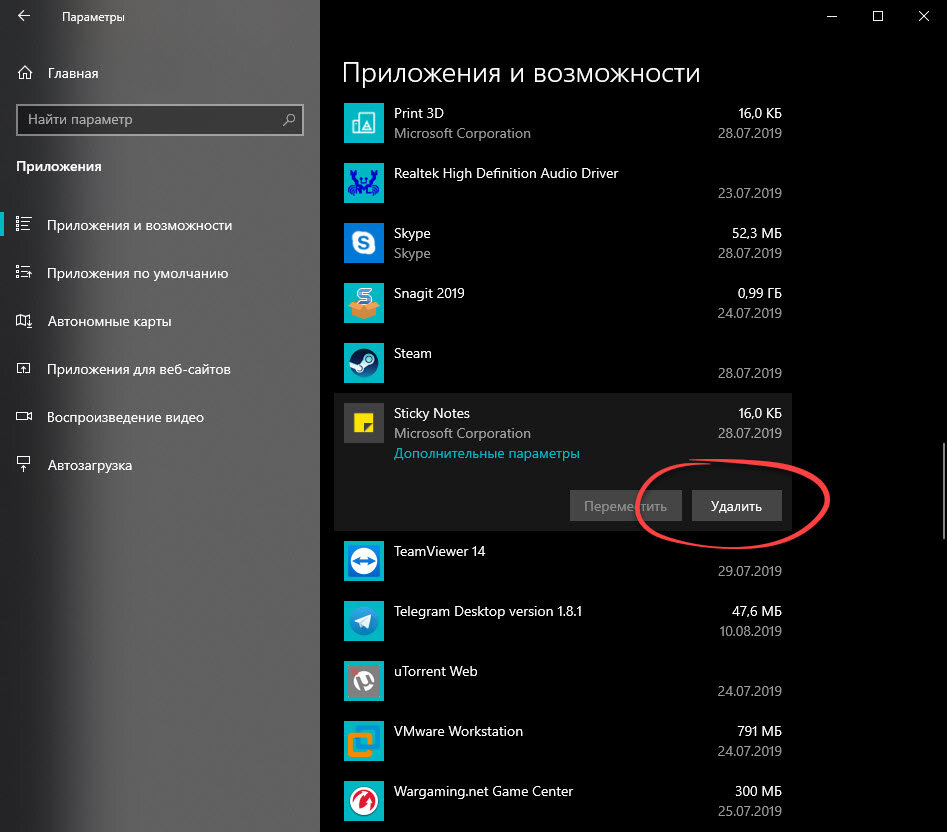Viewport: 947px width, 832px height.
Task: Select the TeamViewer 14 name
Action: pos(439,551)
